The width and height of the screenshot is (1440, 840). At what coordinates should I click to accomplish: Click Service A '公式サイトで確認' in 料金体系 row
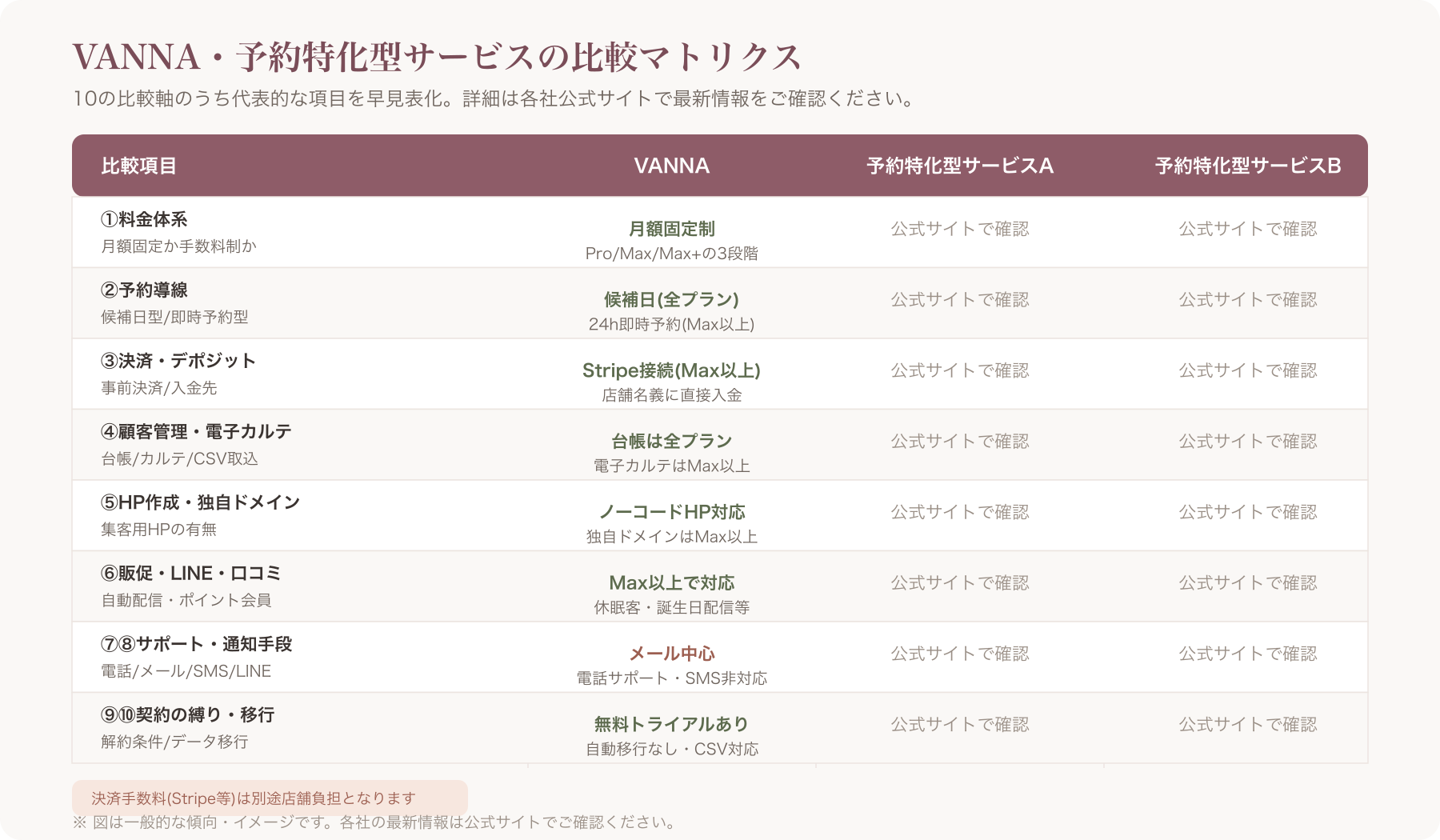(x=960, y=229)
